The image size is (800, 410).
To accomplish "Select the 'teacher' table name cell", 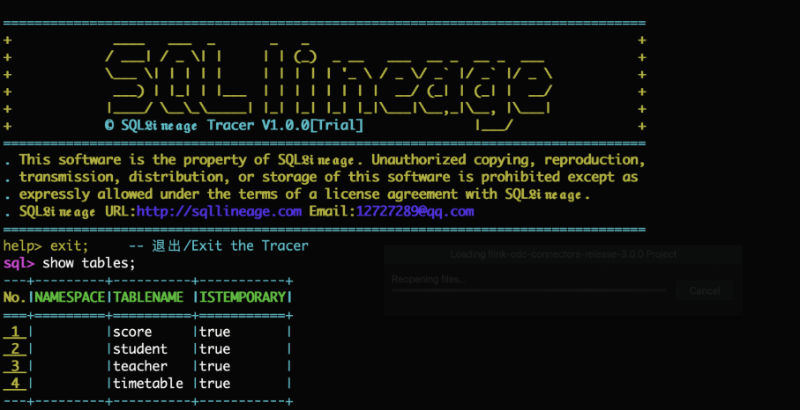I will point(140,367).
